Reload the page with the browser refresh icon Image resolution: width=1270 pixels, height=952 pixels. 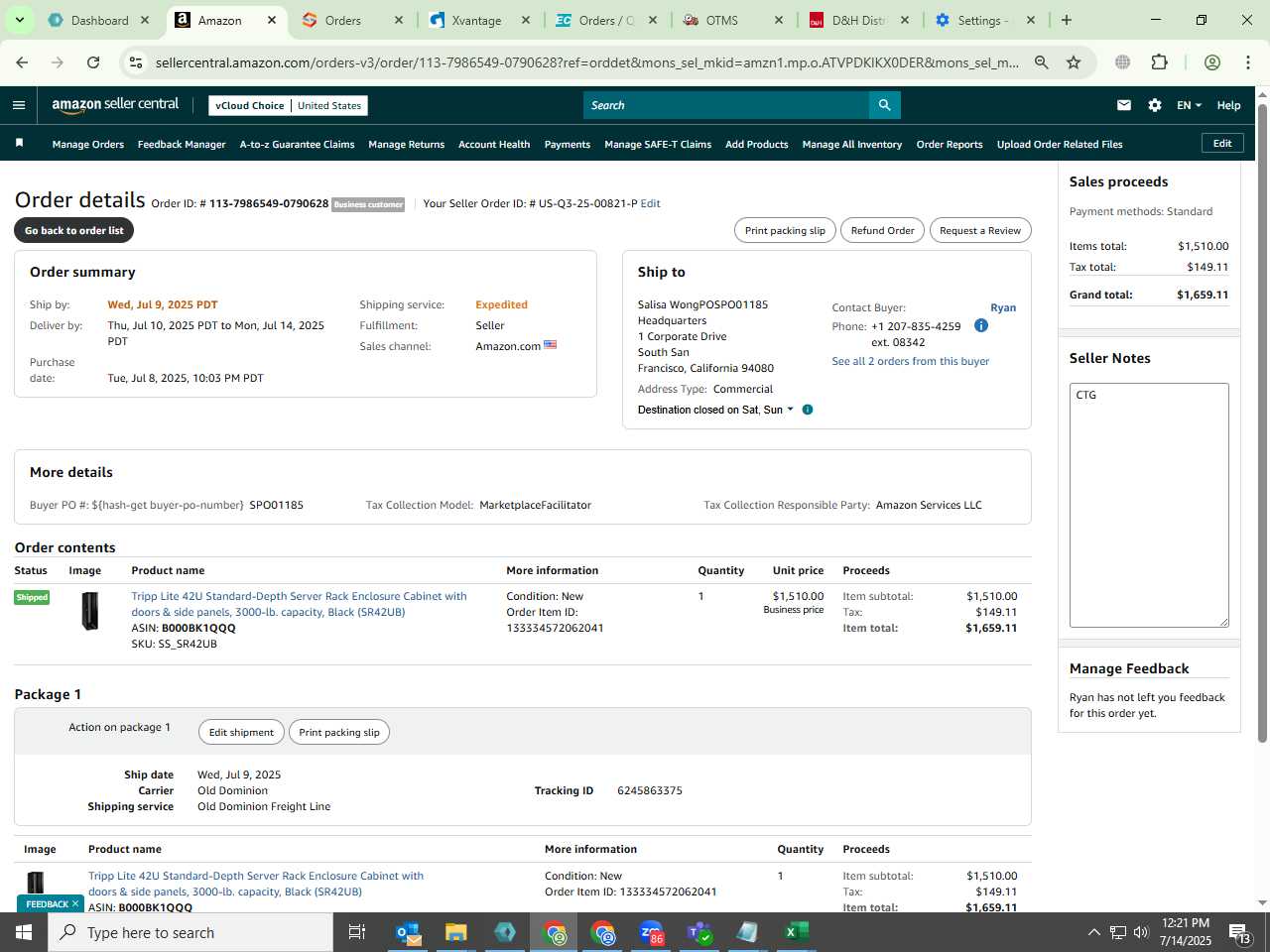click(93, 62)
